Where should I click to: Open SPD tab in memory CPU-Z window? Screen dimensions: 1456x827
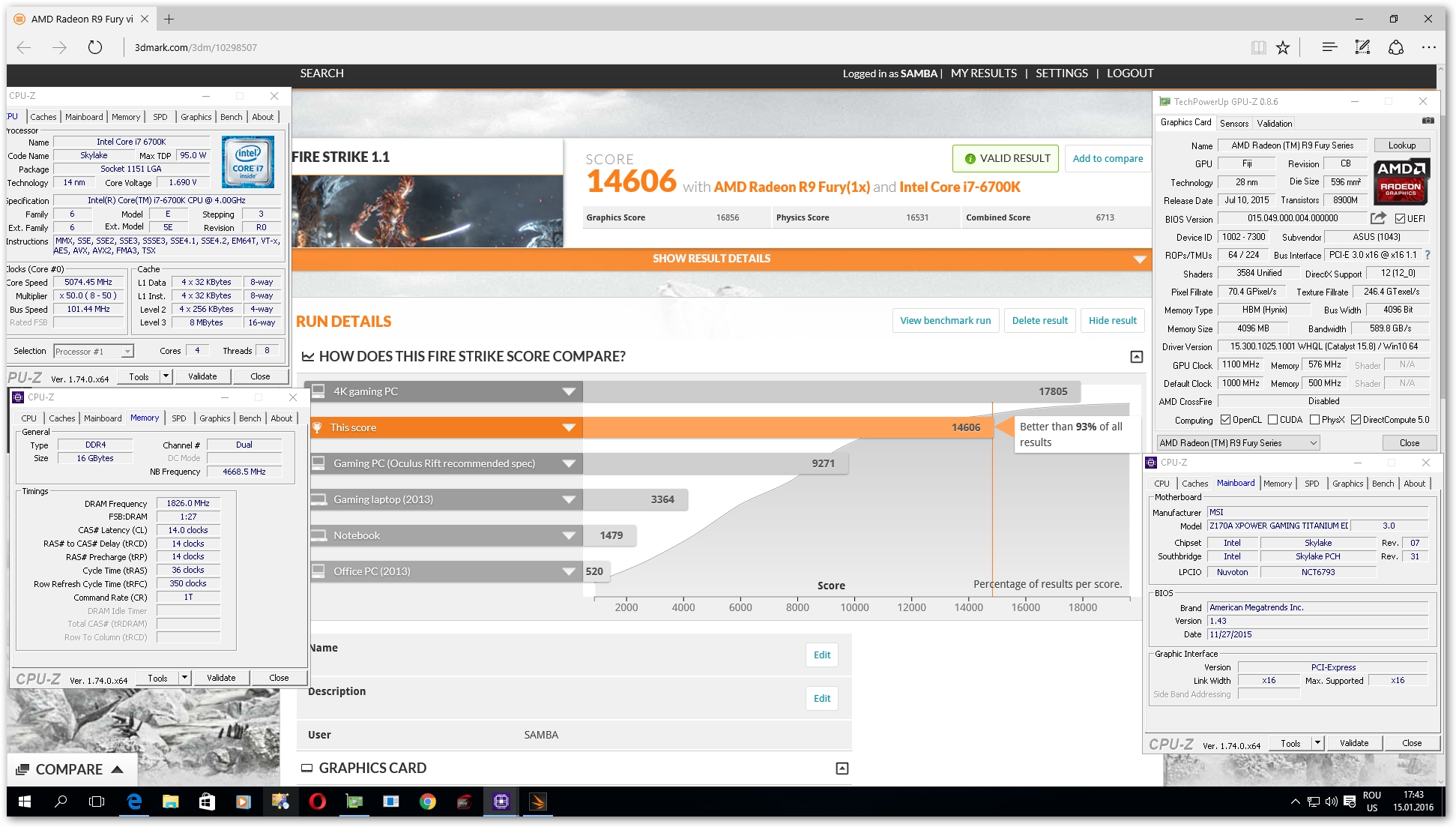(x=179, y=418)
